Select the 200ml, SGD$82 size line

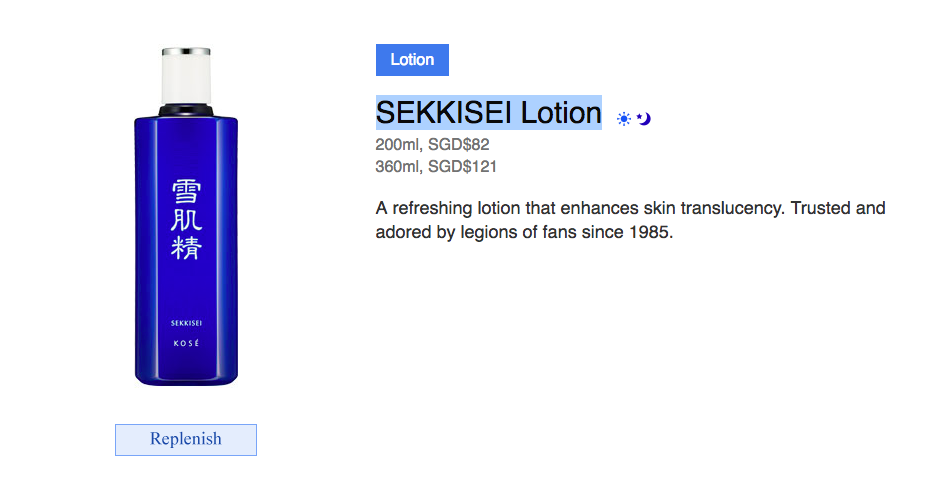[x=432, y=145]
